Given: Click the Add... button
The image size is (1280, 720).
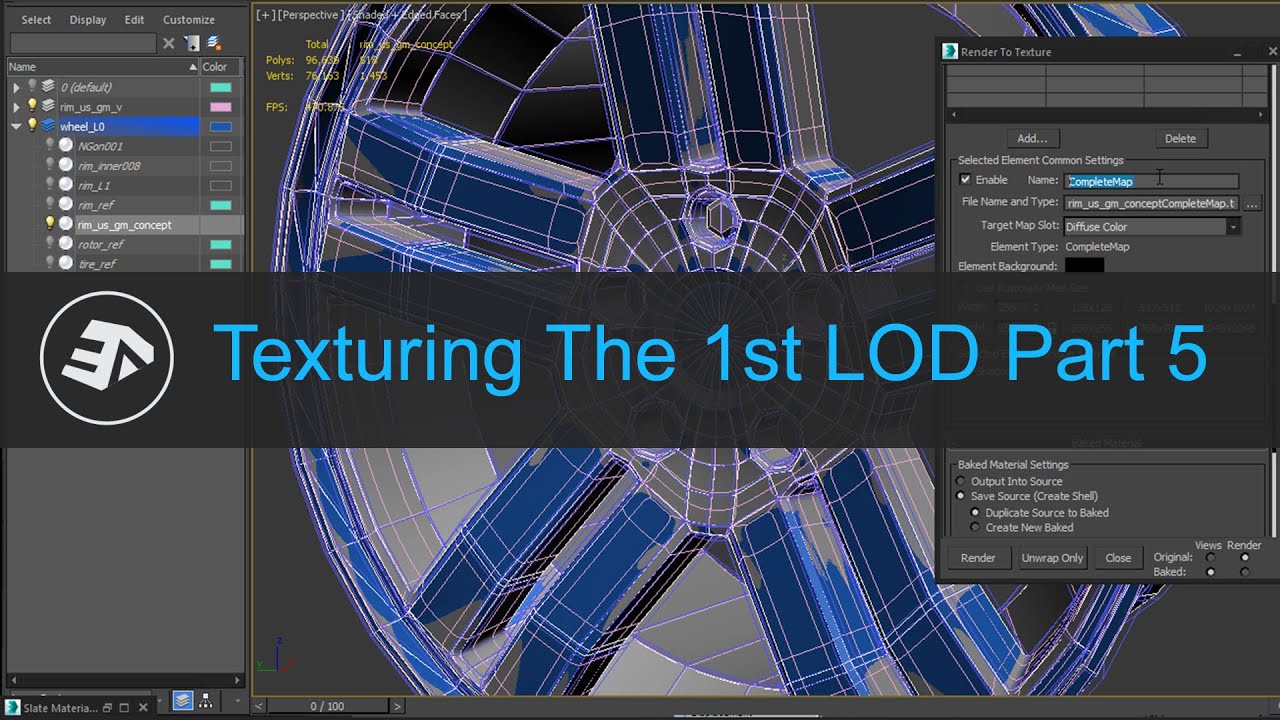Looking at the screenshot, I should pyautogui.click(x=1032, y=138).
